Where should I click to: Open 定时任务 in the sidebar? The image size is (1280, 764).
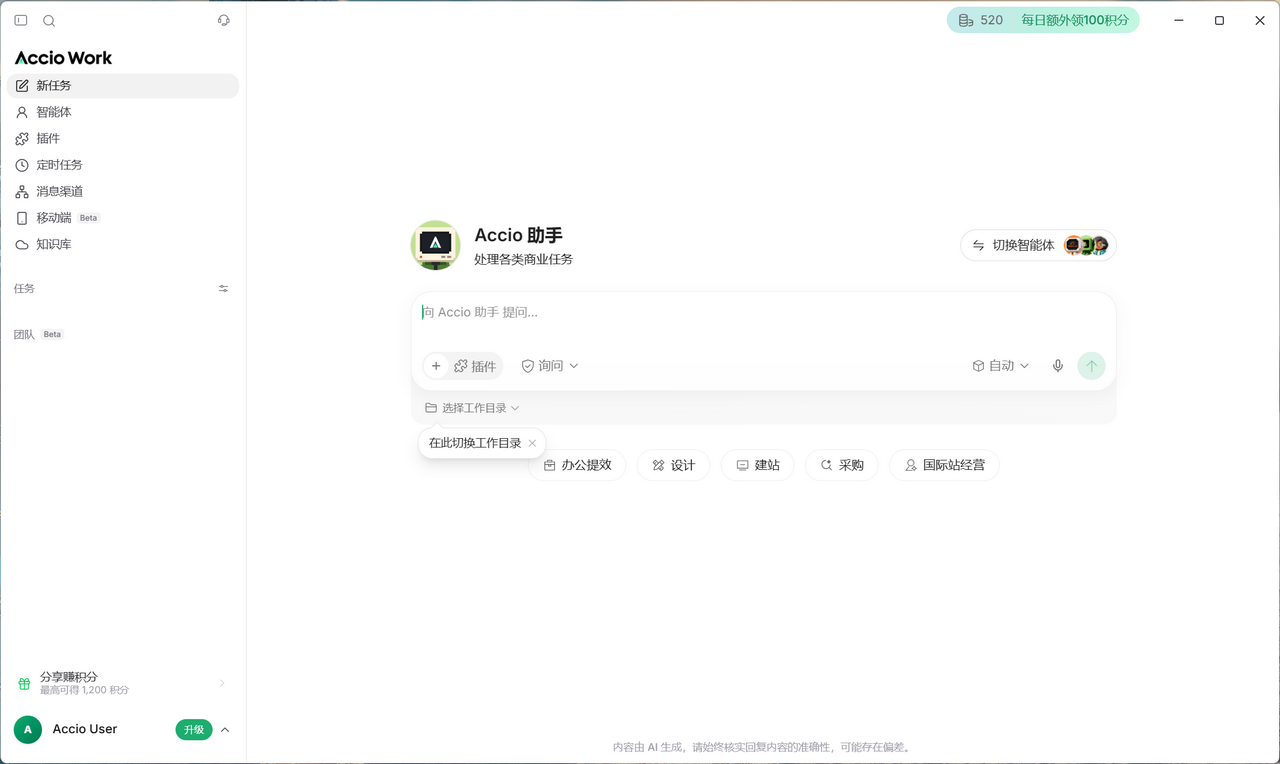click(123, 165)
